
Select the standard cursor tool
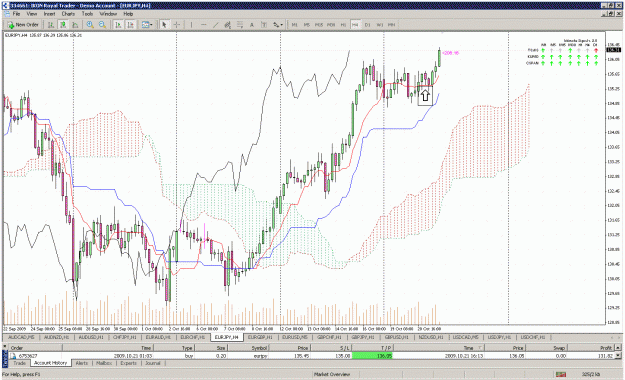(x=164, y=25)
